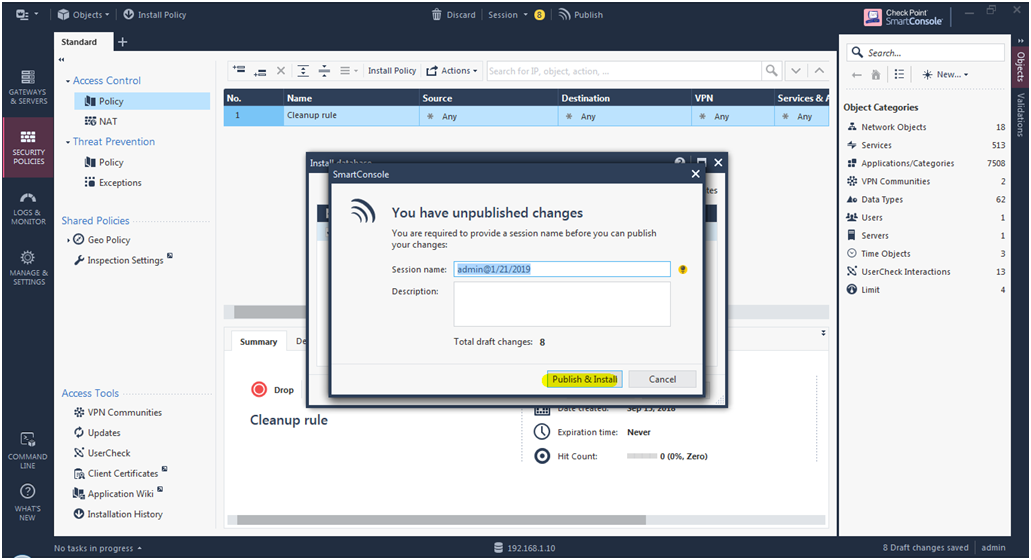Open New... dropdown in Objects panel
Image resolution: width=1031 pixels, height=560 pixels.
click(945, 74)
